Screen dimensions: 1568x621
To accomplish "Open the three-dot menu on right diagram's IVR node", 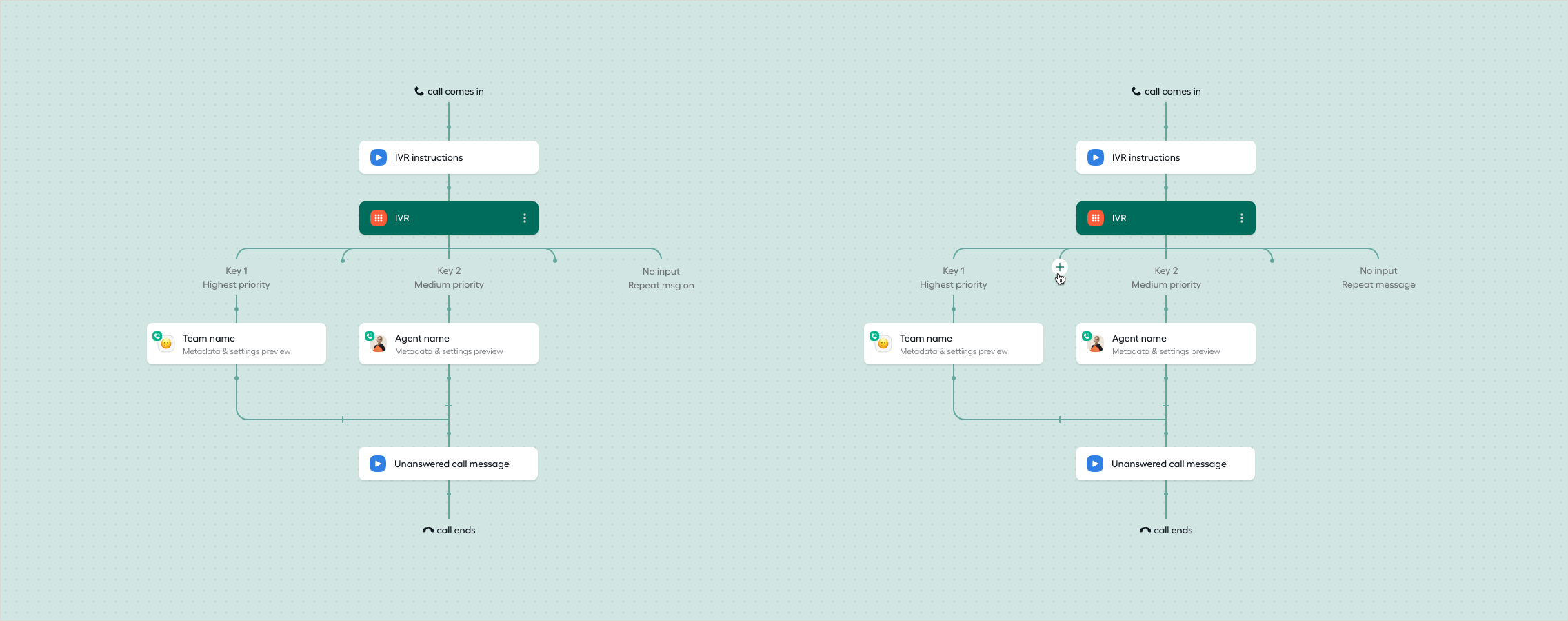I will 1242,218.
